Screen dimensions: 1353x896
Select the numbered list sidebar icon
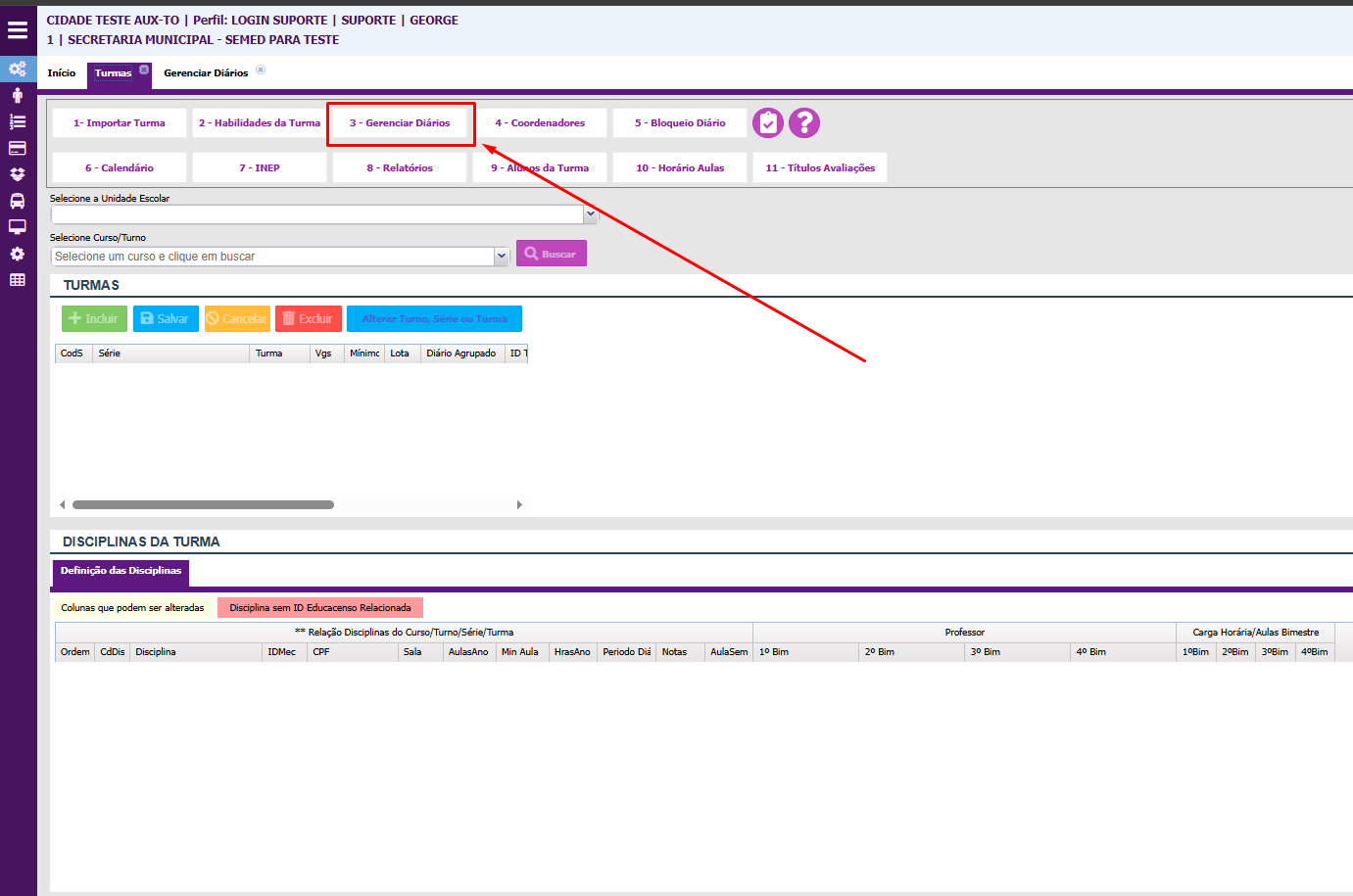(x=18, y=121)
